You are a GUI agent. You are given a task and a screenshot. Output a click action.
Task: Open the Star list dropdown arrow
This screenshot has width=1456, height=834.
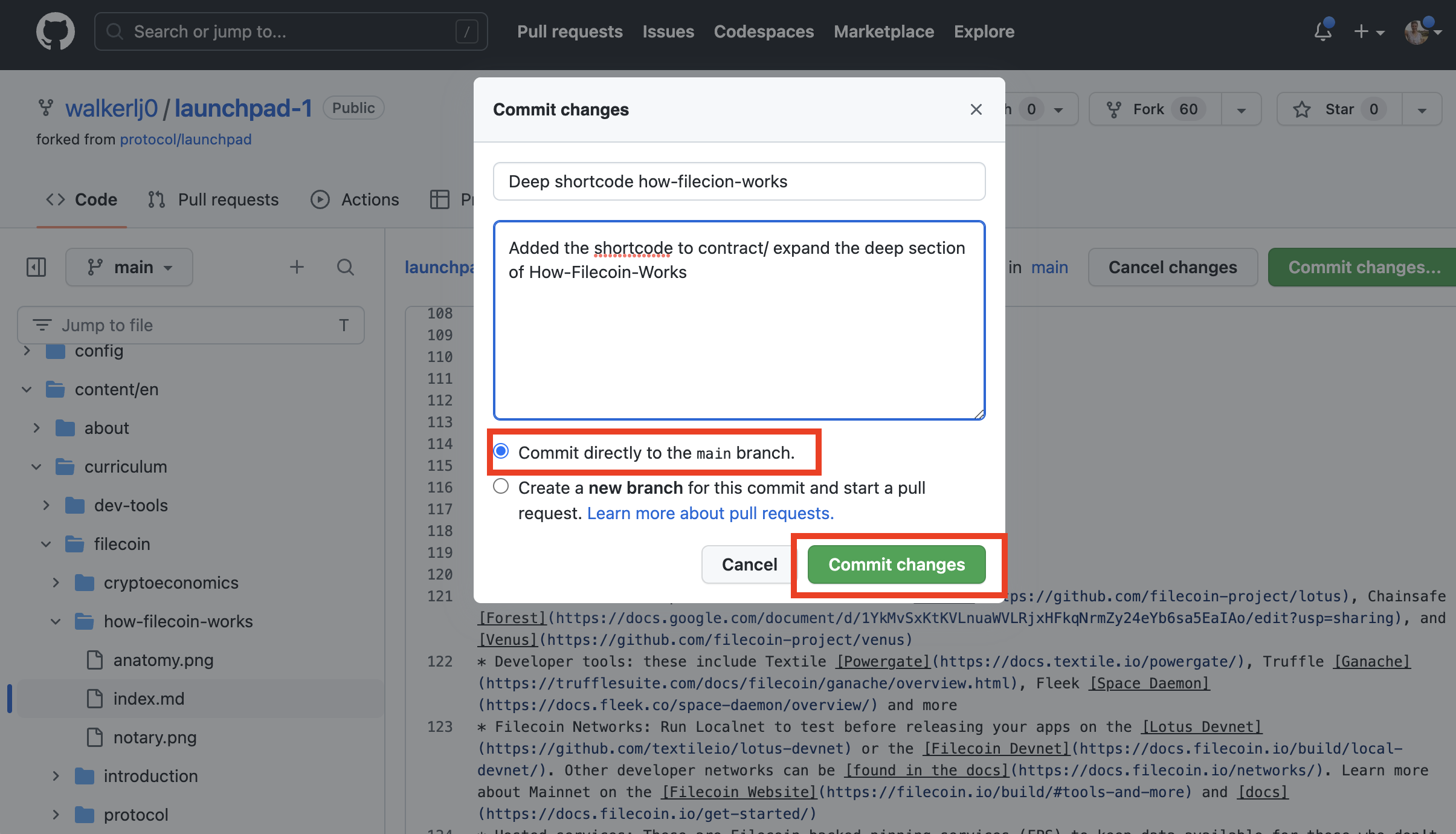(x=1422, y=109)
